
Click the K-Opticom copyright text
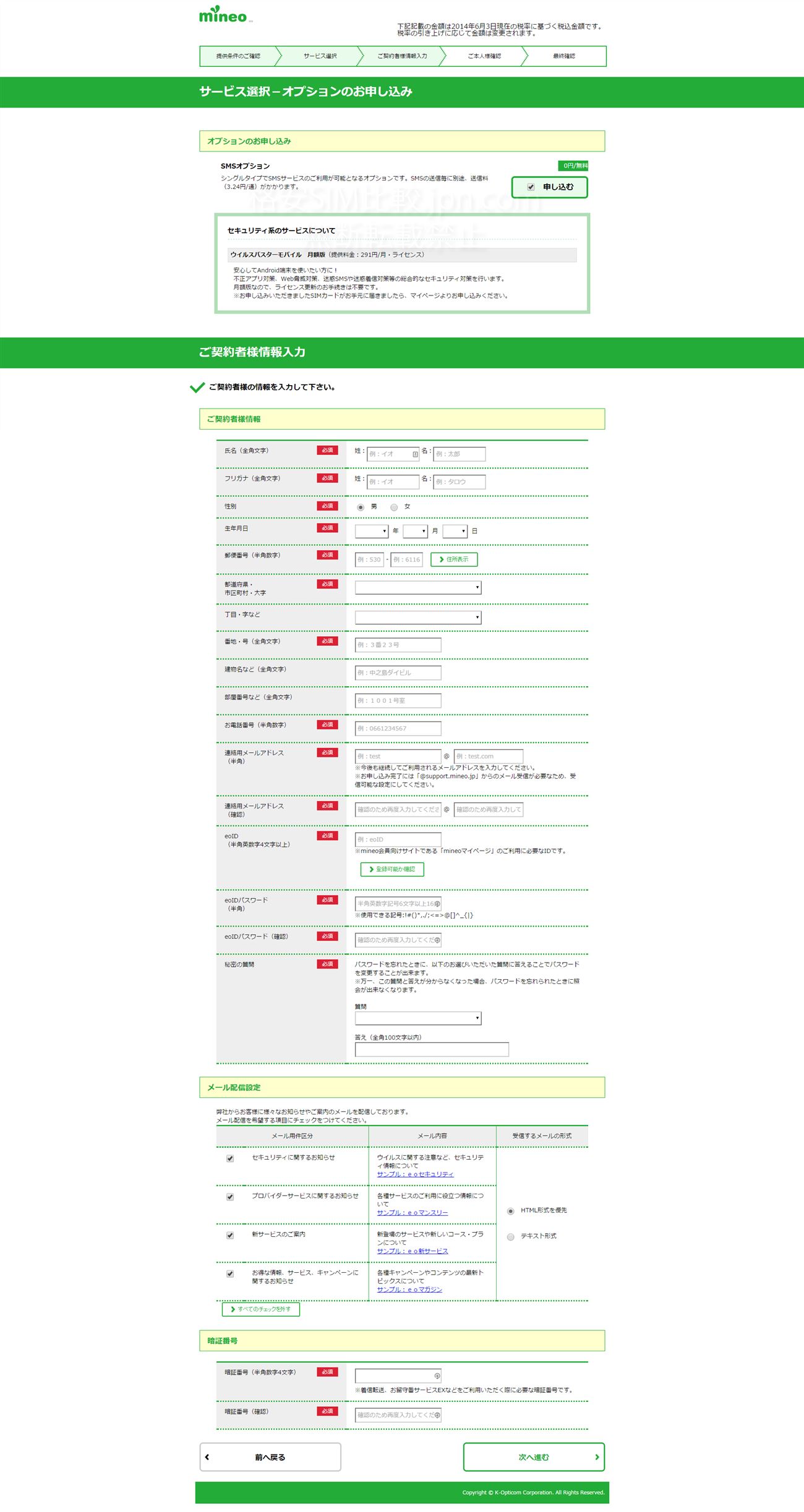(533, 1492)
